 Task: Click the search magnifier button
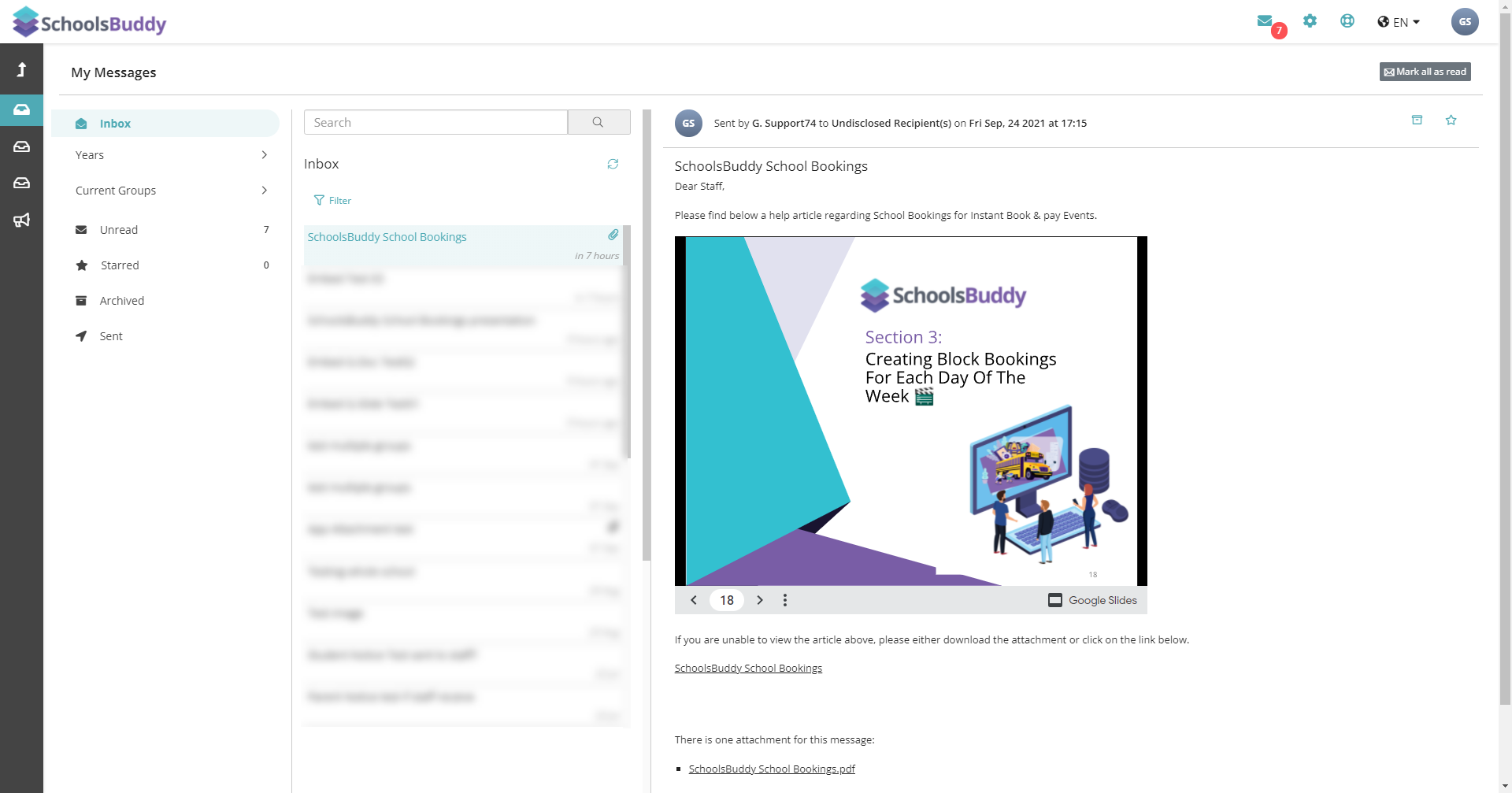[x=598, y=122]
